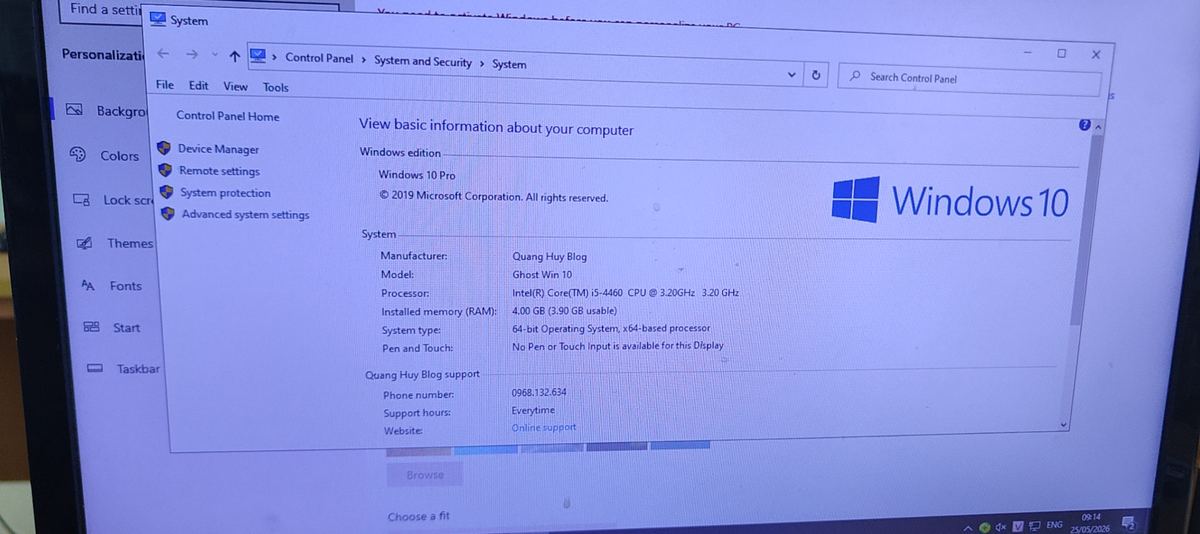This screenshot has height=534, width=1200.
Task: Click the System window title icon
Action: tap(158, 19)
